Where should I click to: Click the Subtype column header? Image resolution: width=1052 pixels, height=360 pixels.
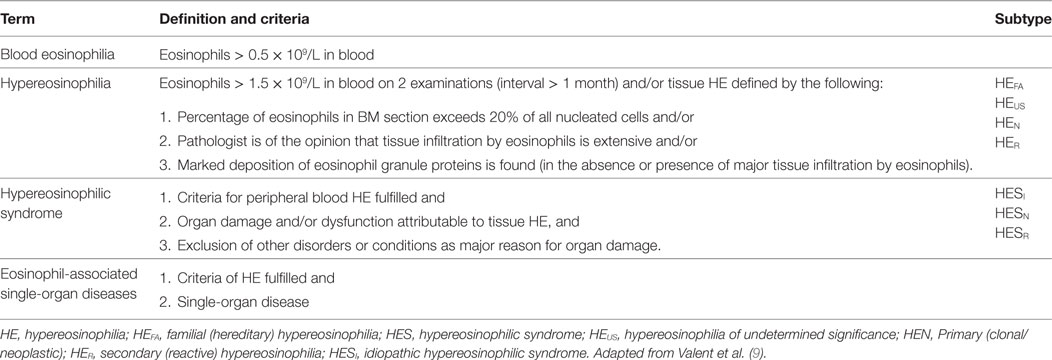(x=1022, y=19)
